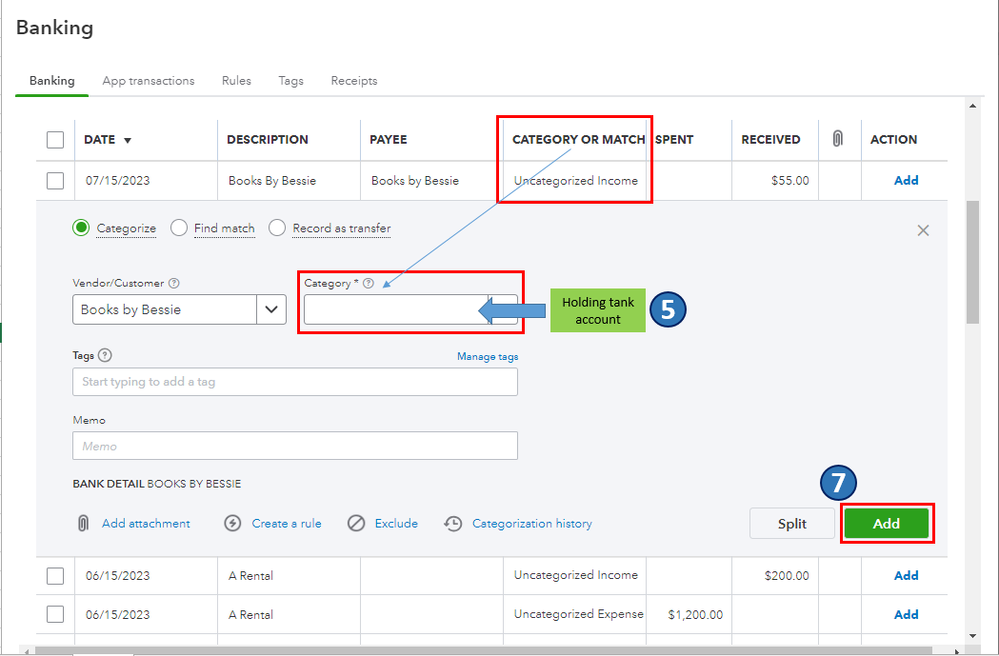Go to the Rules tab
The width and height of the screenshot is (999, 656).
[236, 81]
